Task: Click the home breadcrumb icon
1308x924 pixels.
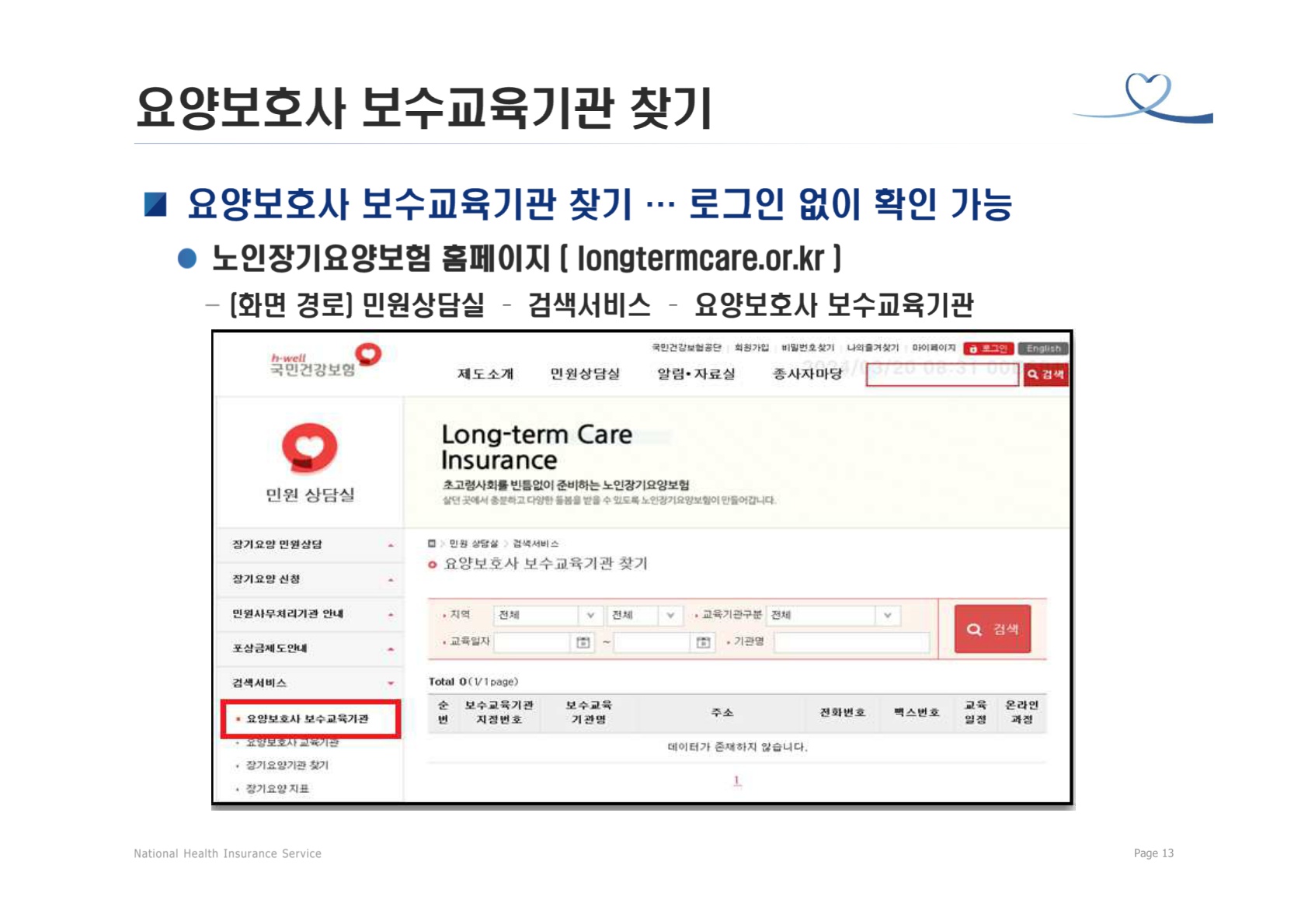Action: click(x=432, y=544)
